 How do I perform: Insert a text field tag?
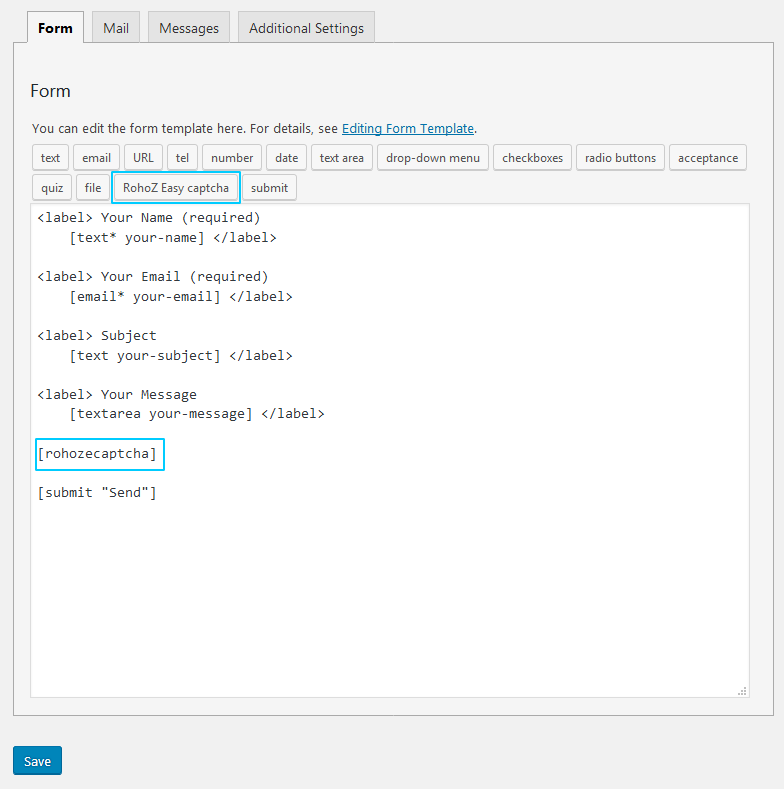click(50, 157)
